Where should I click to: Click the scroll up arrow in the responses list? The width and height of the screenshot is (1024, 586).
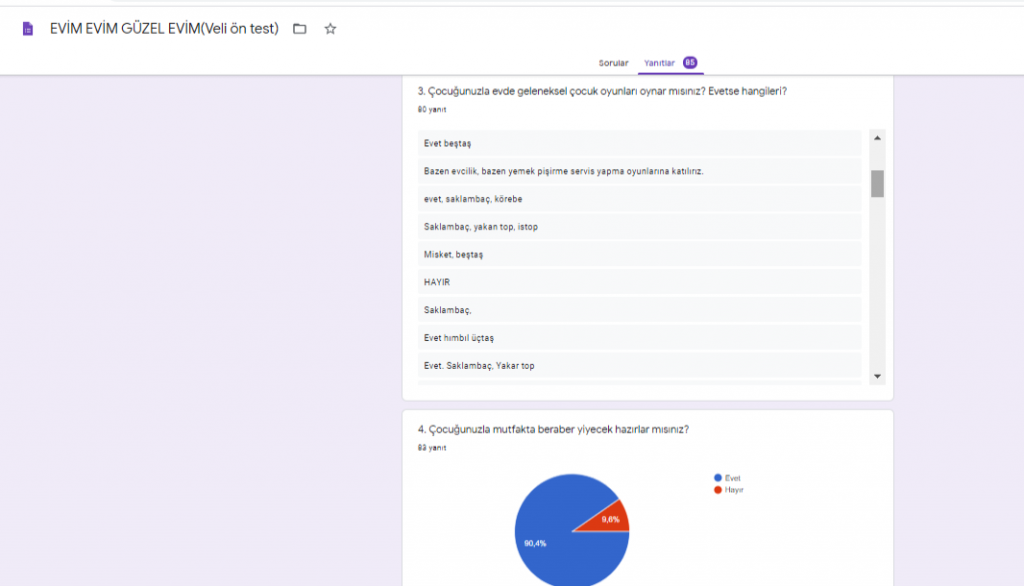click(x=877, y=138)
